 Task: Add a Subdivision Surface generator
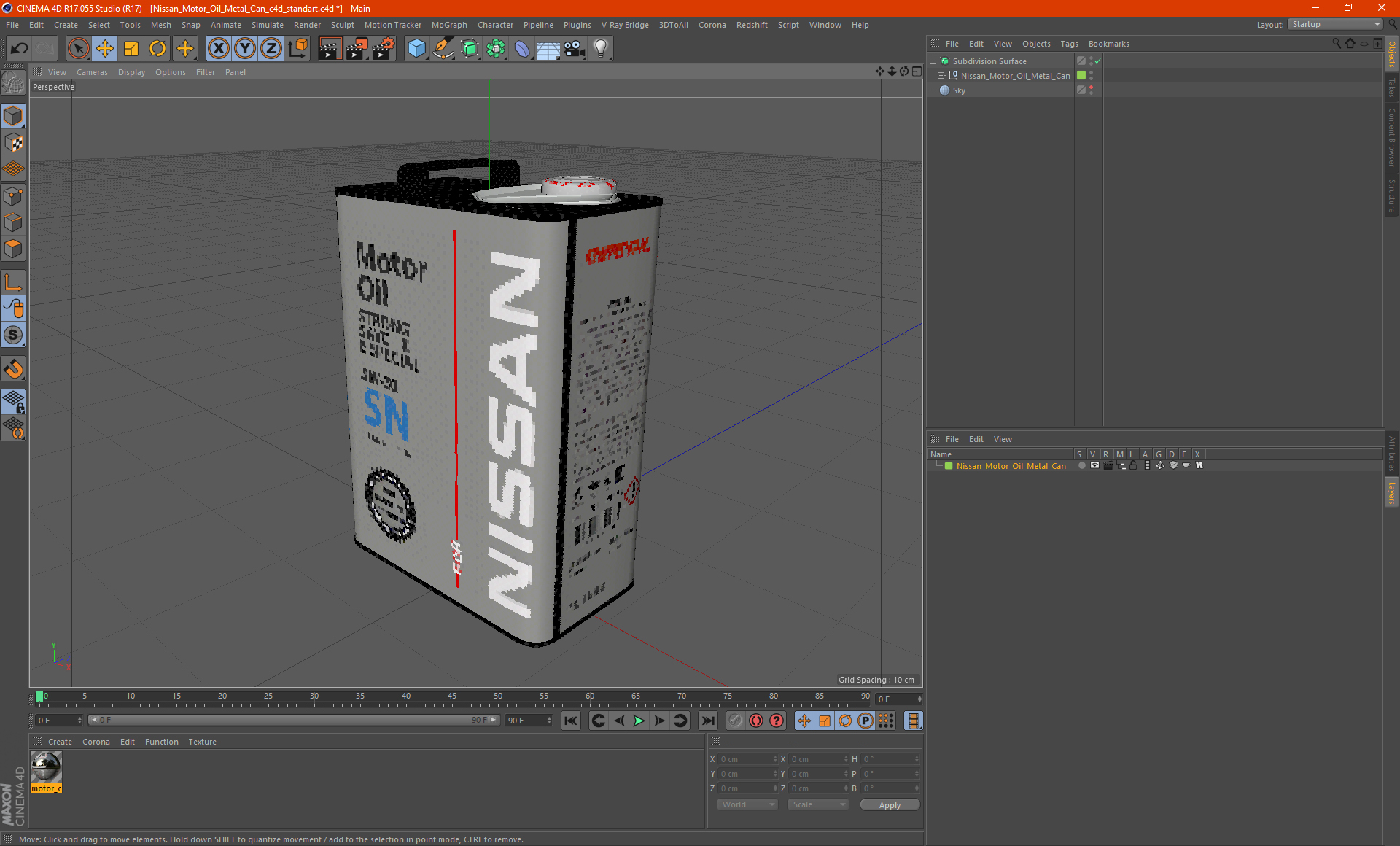pyautogui.click(x=470, y=49)
